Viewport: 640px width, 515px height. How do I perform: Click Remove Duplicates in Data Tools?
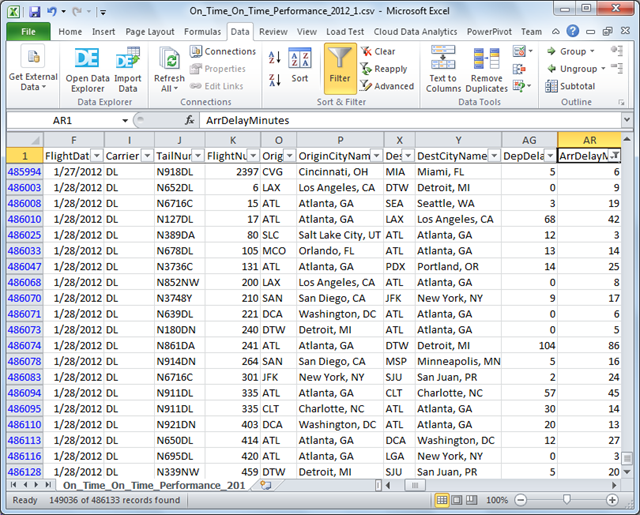(487, 67)
